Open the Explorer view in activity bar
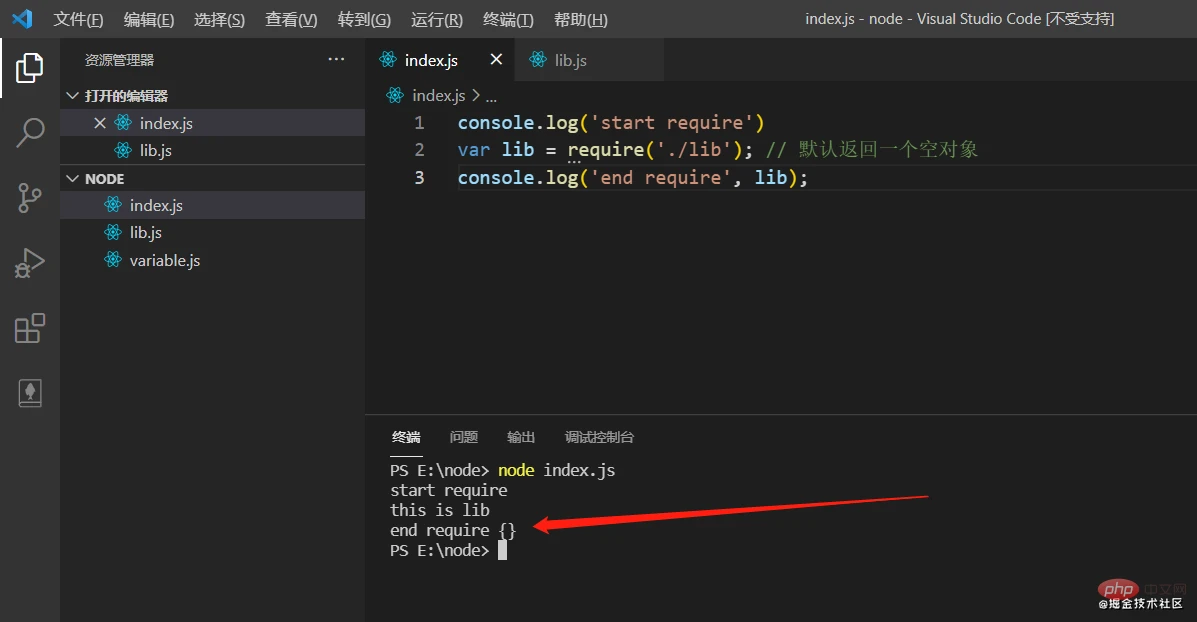The width and height of the screenshot is (1197, 622). pos(30,68)
